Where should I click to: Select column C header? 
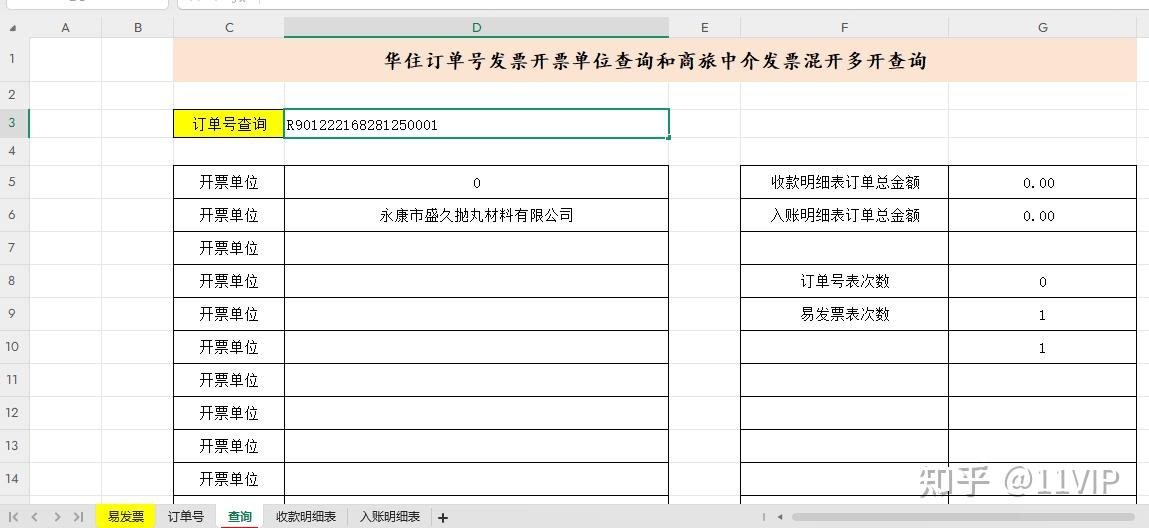[229, 28]
